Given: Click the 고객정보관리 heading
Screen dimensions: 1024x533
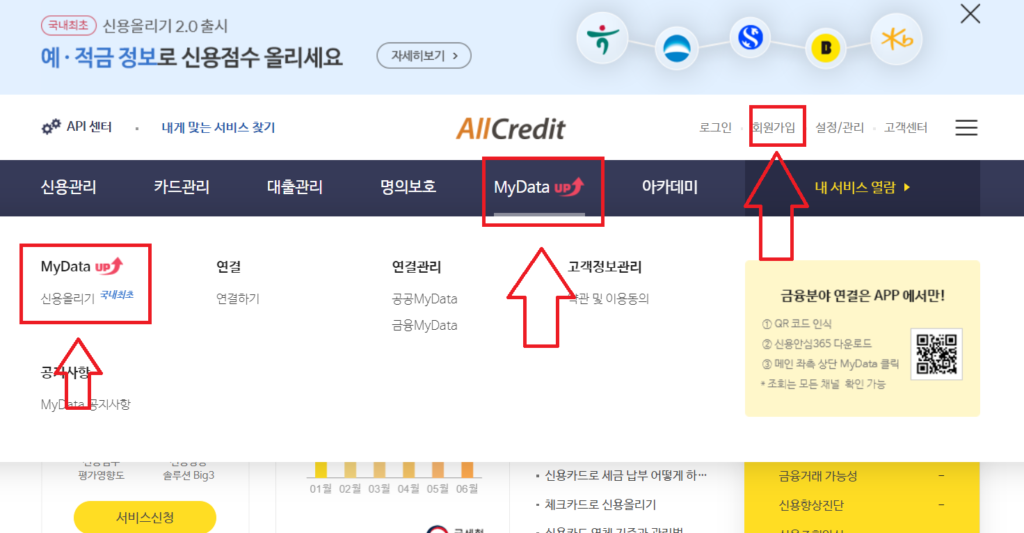Looking at the screenshot, I should point(605,266).
